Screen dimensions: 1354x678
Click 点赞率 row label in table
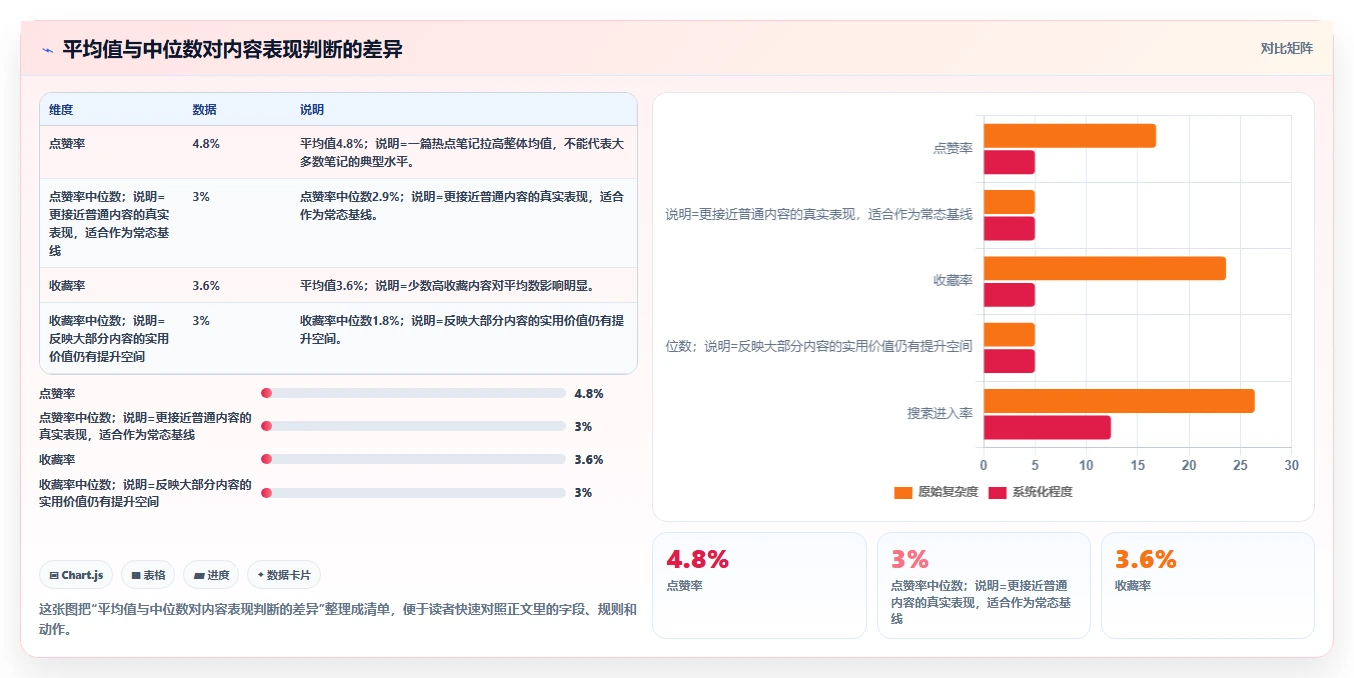(x=67, y=144)
